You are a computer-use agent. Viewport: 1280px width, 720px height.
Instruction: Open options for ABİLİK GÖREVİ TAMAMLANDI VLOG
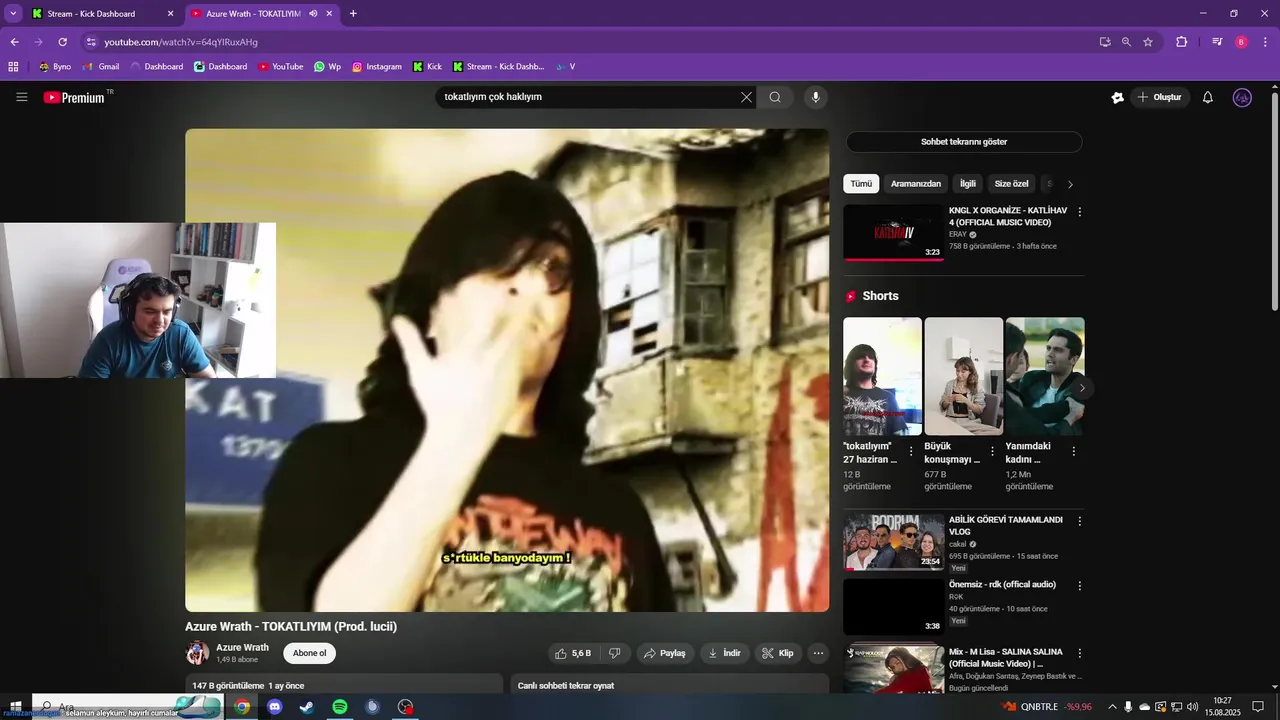click(x=1079, y=521)
